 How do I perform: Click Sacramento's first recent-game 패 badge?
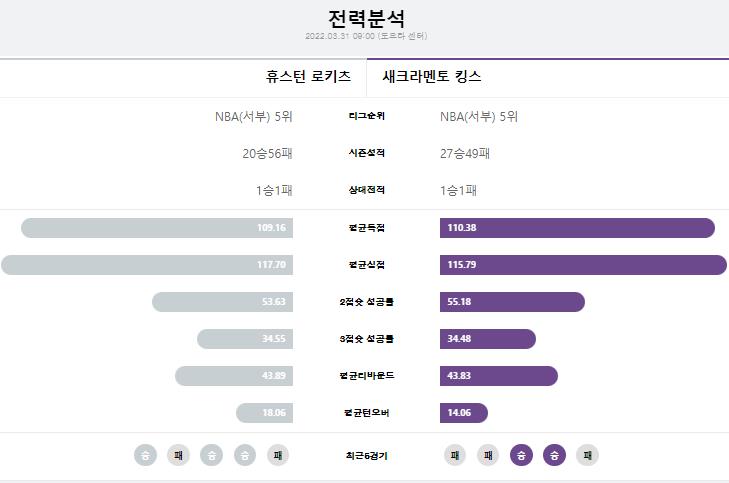[455, 455]
